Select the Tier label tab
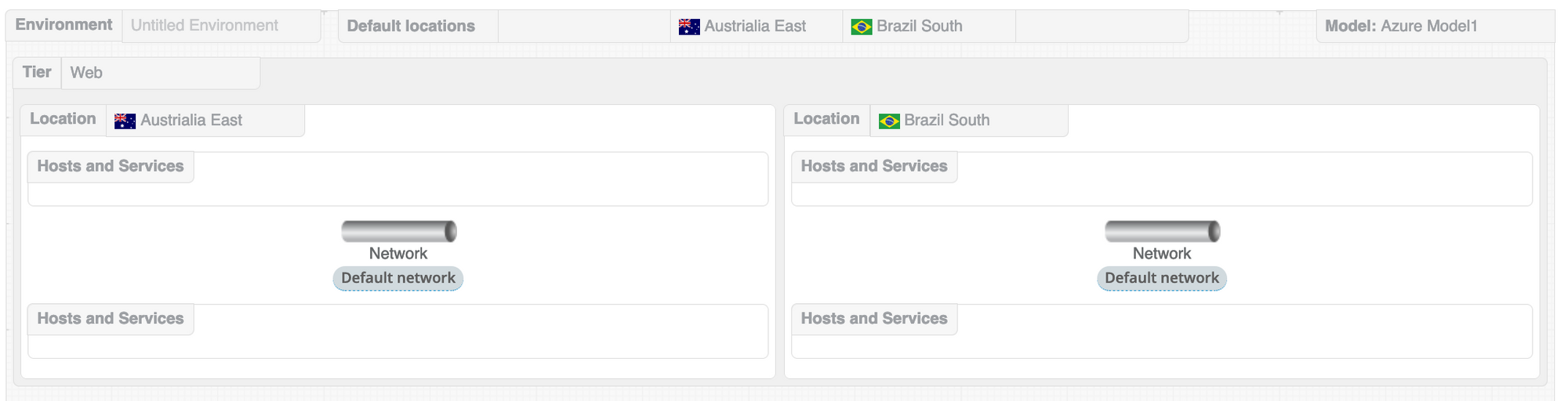Image resolution: width=1568 pixels, height=401 pixels. [37, 72]
